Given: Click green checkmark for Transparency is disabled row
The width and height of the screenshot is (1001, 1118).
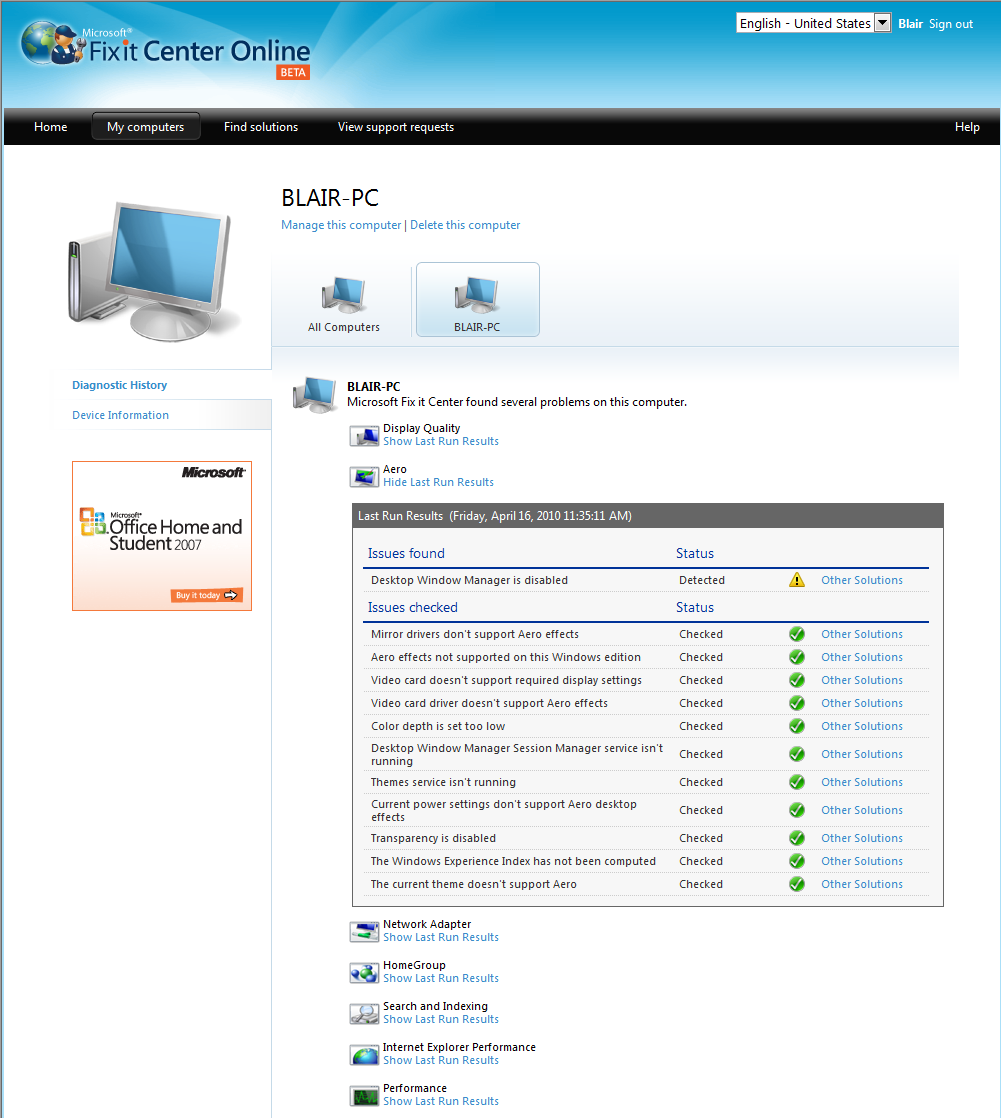Looking at the screenshot, I should pyautogui.click(x=796, y=838).
